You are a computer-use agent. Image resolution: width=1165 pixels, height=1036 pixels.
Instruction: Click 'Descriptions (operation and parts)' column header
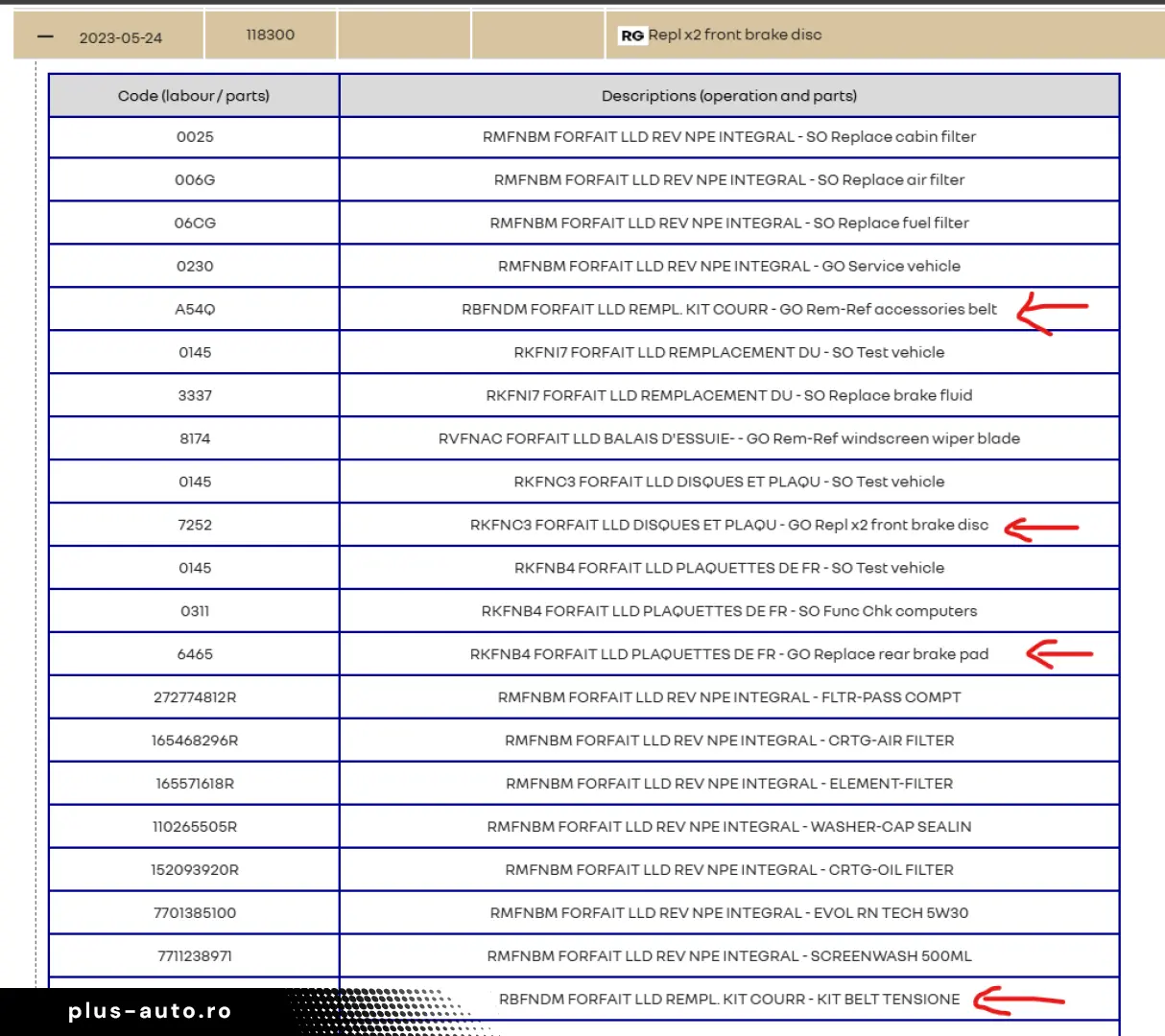[x=729, y=96]
